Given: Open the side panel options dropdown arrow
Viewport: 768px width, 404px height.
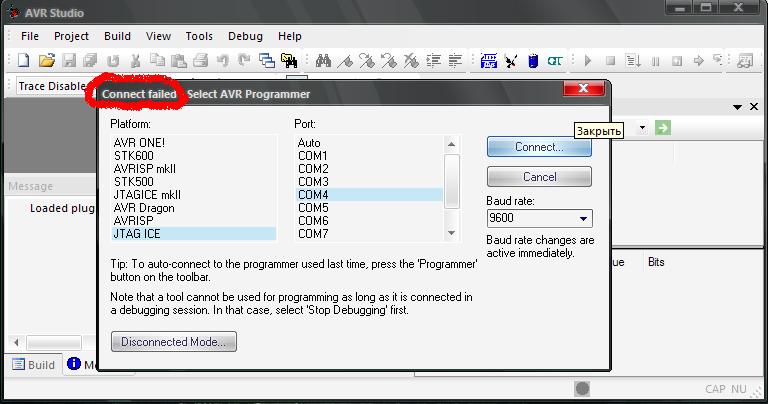Looking at the screenshot, I should pos(737,107).
